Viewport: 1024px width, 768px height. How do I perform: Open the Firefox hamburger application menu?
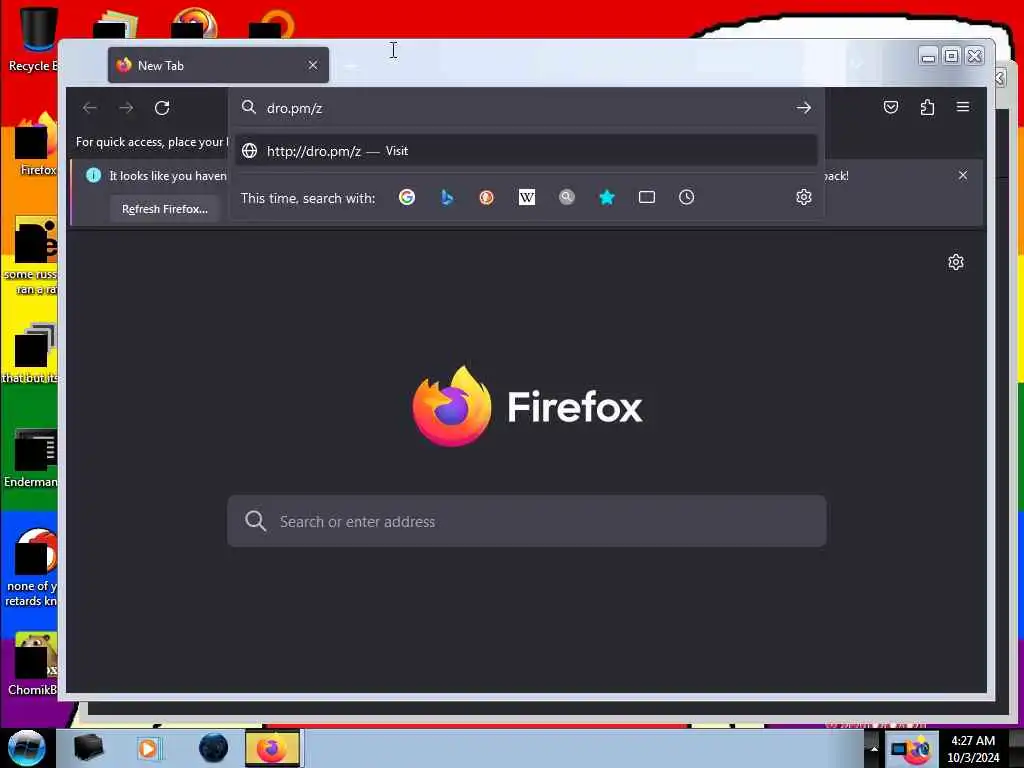[963, 107]
